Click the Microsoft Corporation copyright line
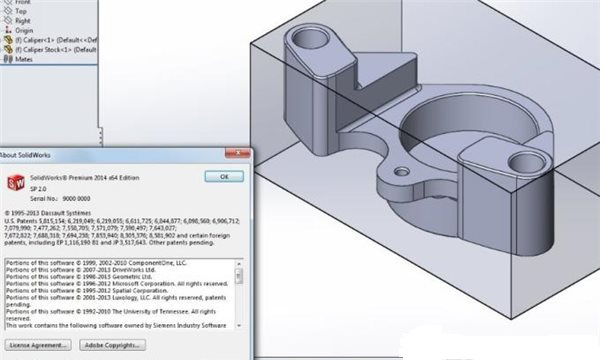The image size is (609, 360). (x=117, y=284)
